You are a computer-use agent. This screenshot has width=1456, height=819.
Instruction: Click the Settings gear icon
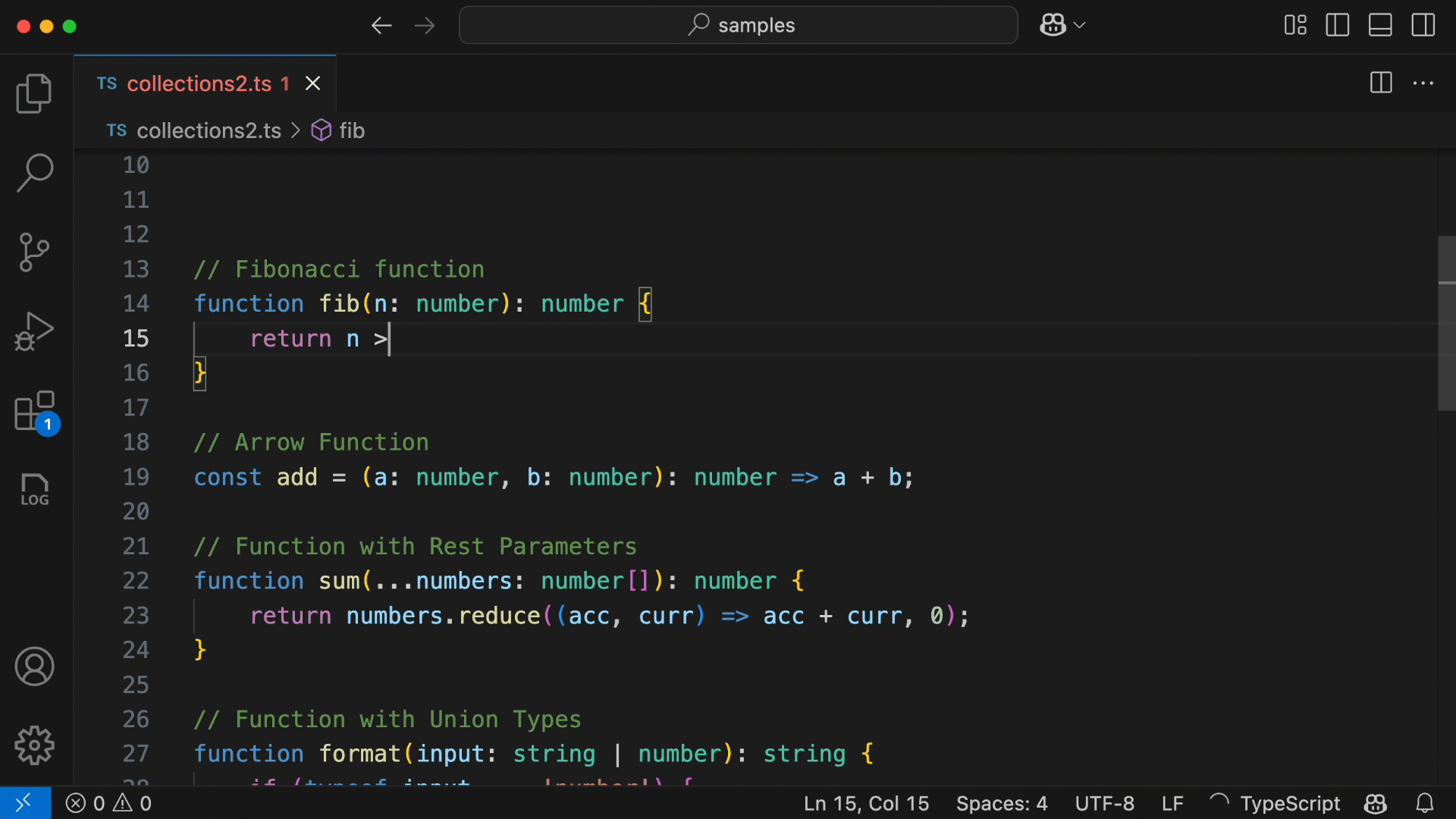point(36,745)
